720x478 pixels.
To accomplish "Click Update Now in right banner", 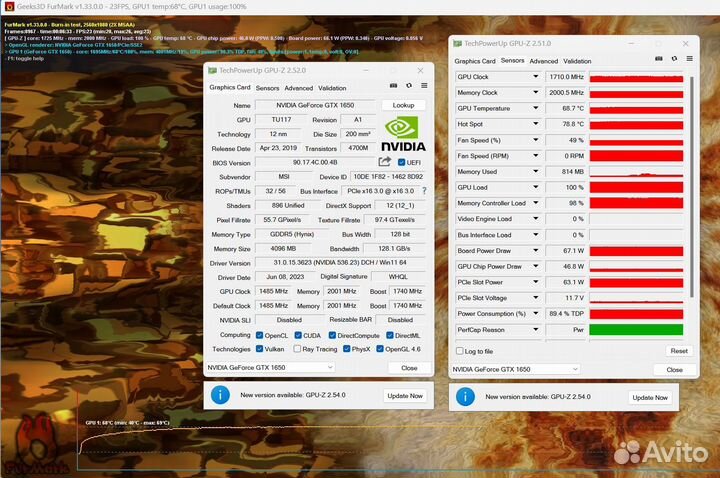I will [650, 398].
